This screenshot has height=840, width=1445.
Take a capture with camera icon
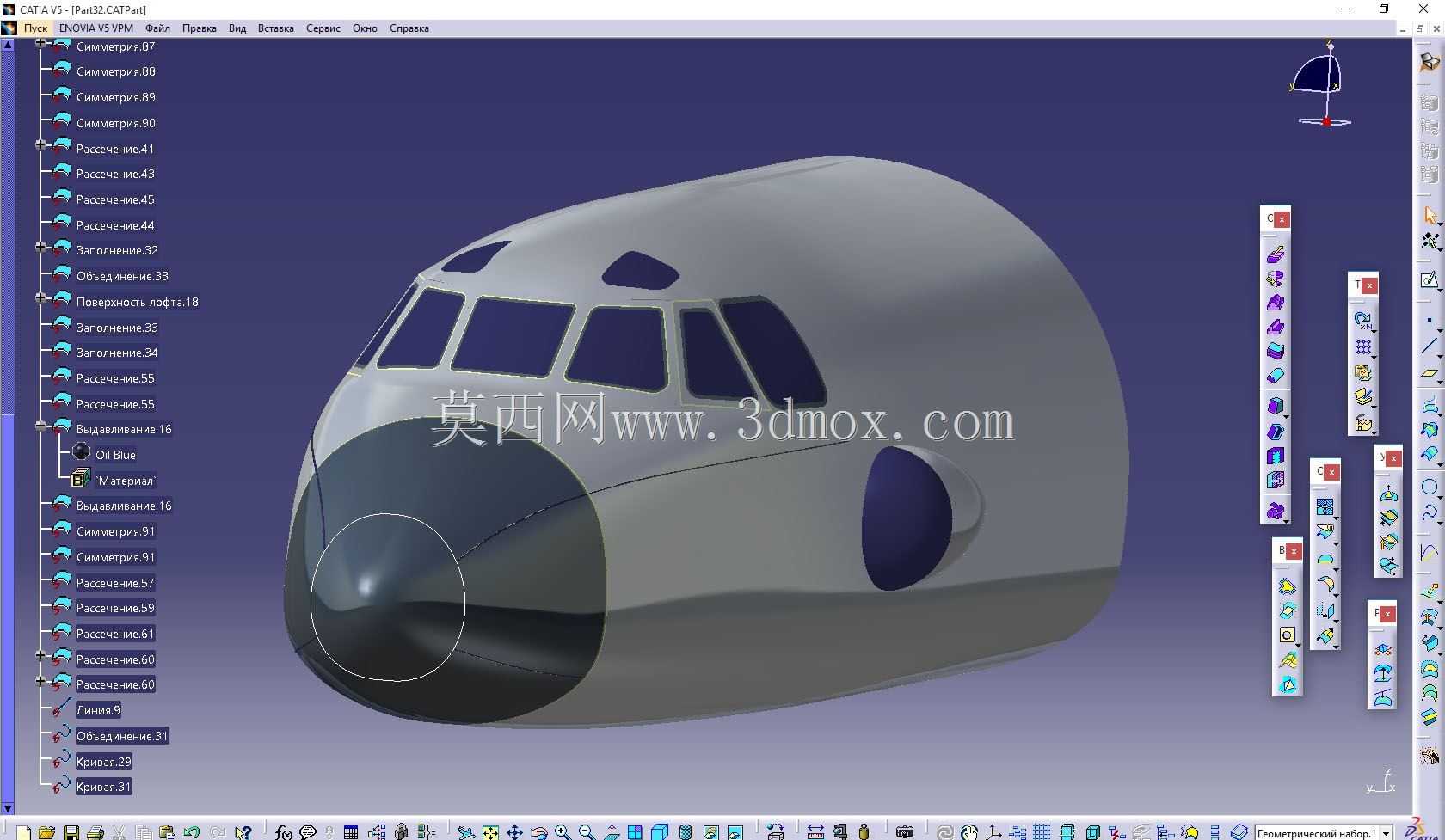coord(904,831)
